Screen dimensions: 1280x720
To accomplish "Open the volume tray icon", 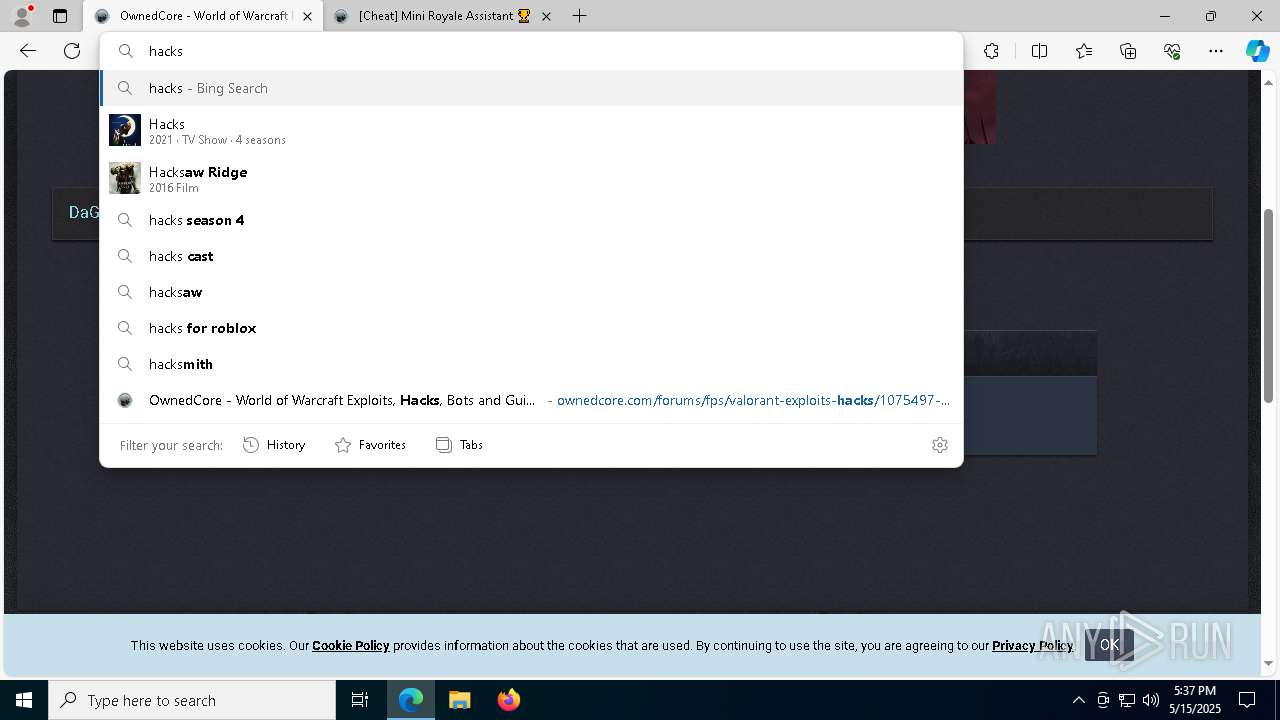I will click(x=1151, y=700).
